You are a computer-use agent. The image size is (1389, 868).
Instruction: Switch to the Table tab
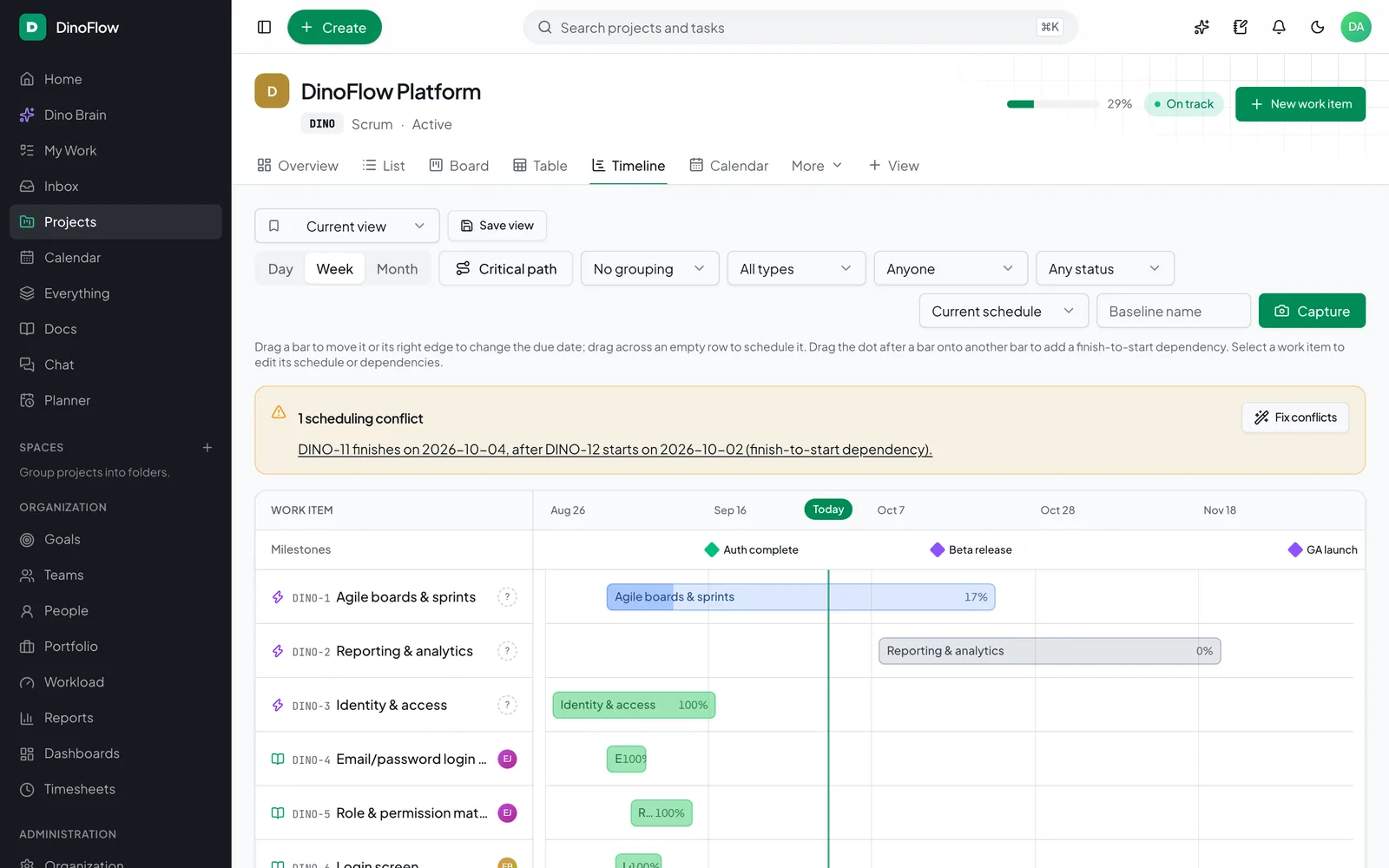tap(540, 166)
